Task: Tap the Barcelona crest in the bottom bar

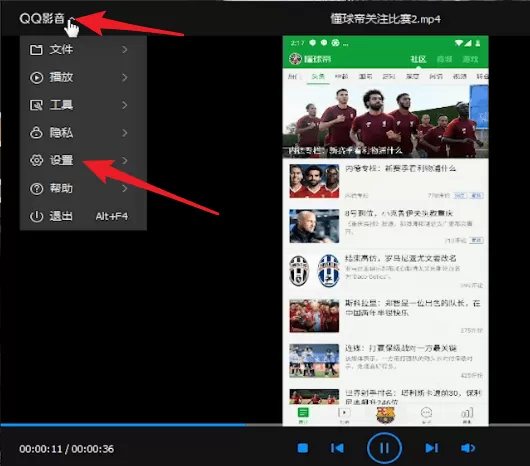Action: (x=386, y=415)
